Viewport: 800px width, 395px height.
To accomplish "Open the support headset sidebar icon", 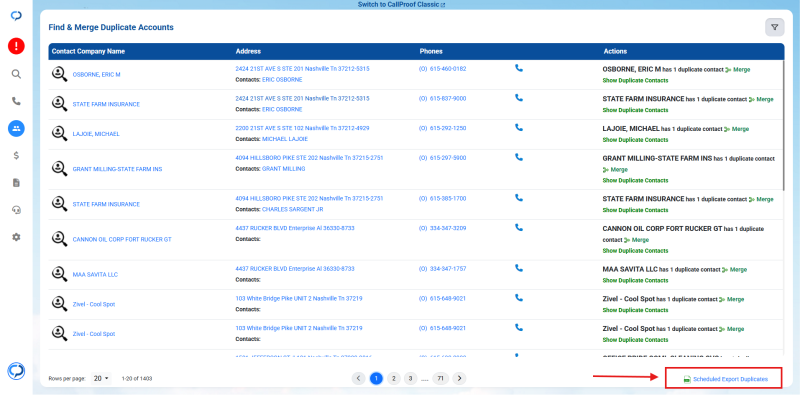I will 16,210.
